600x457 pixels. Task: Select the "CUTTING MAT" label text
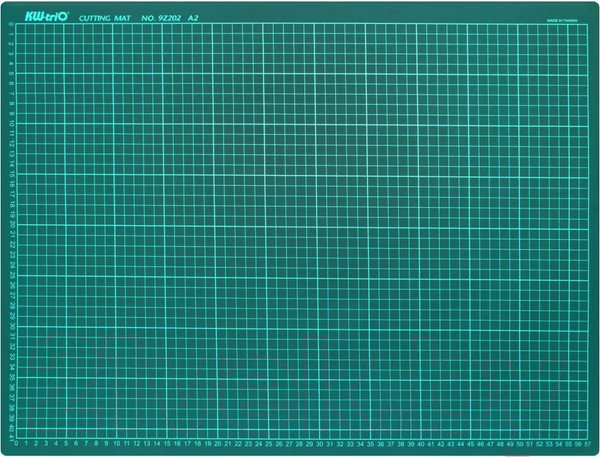(x=104, y=18)
